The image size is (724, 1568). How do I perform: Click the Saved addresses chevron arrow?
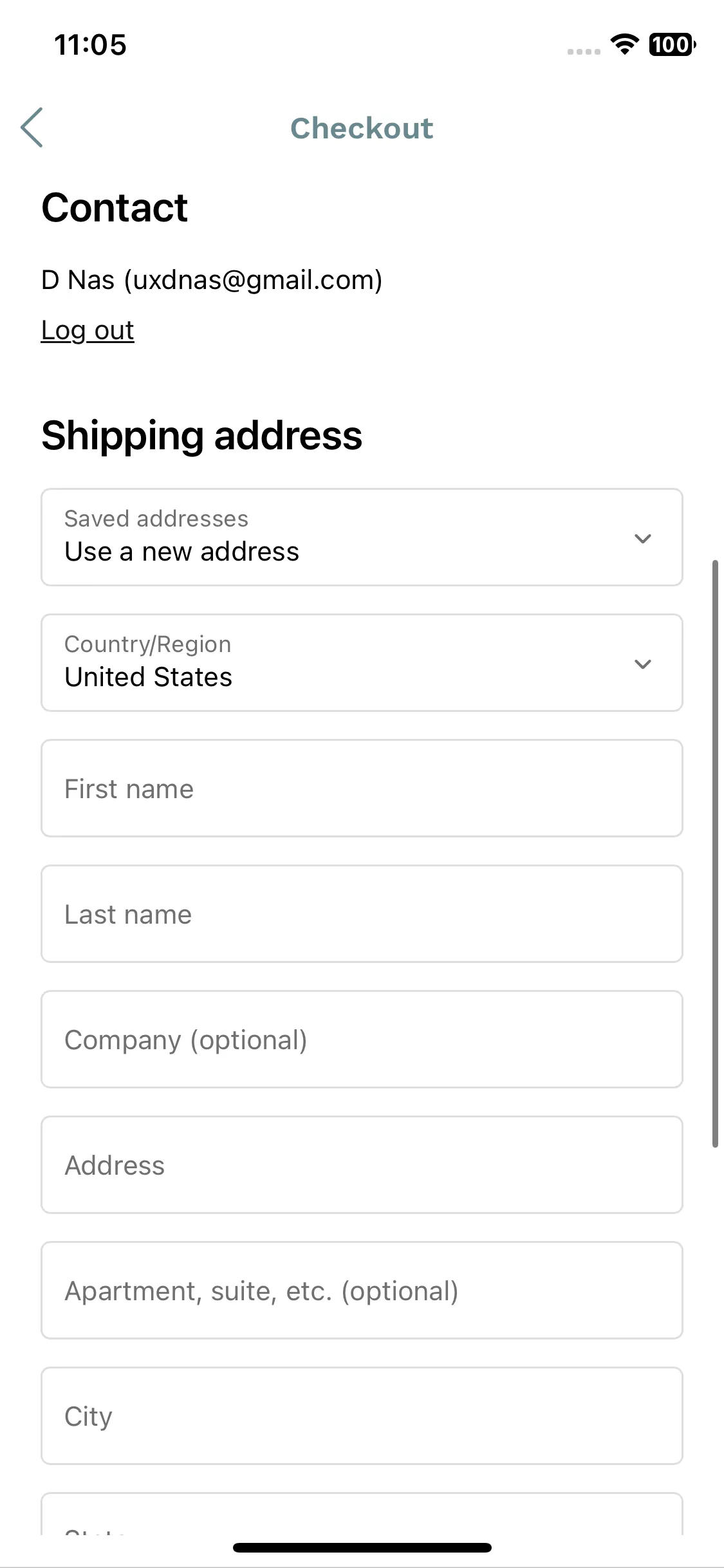point(643,538)
